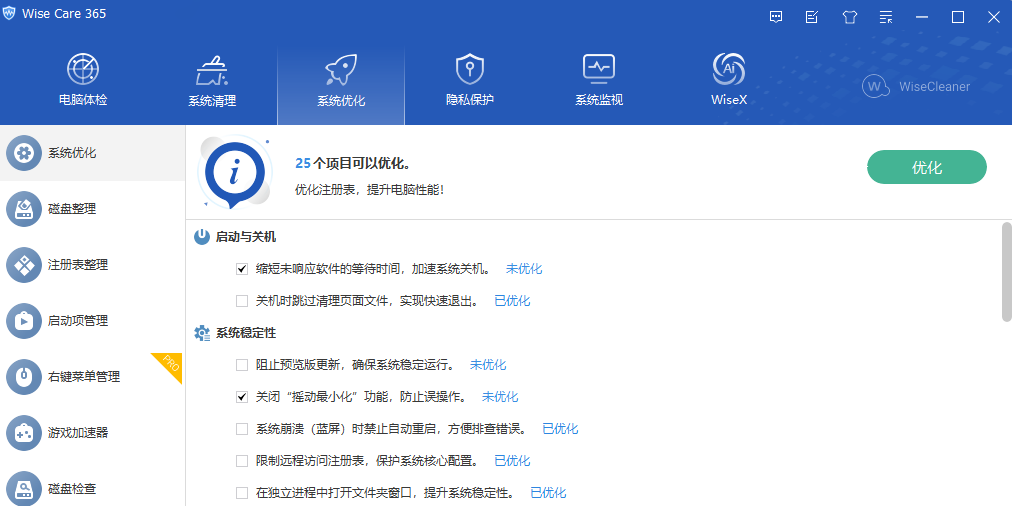Click the 启动项管理 sidebar icon
1012x506 pixels.
point(24,321)
